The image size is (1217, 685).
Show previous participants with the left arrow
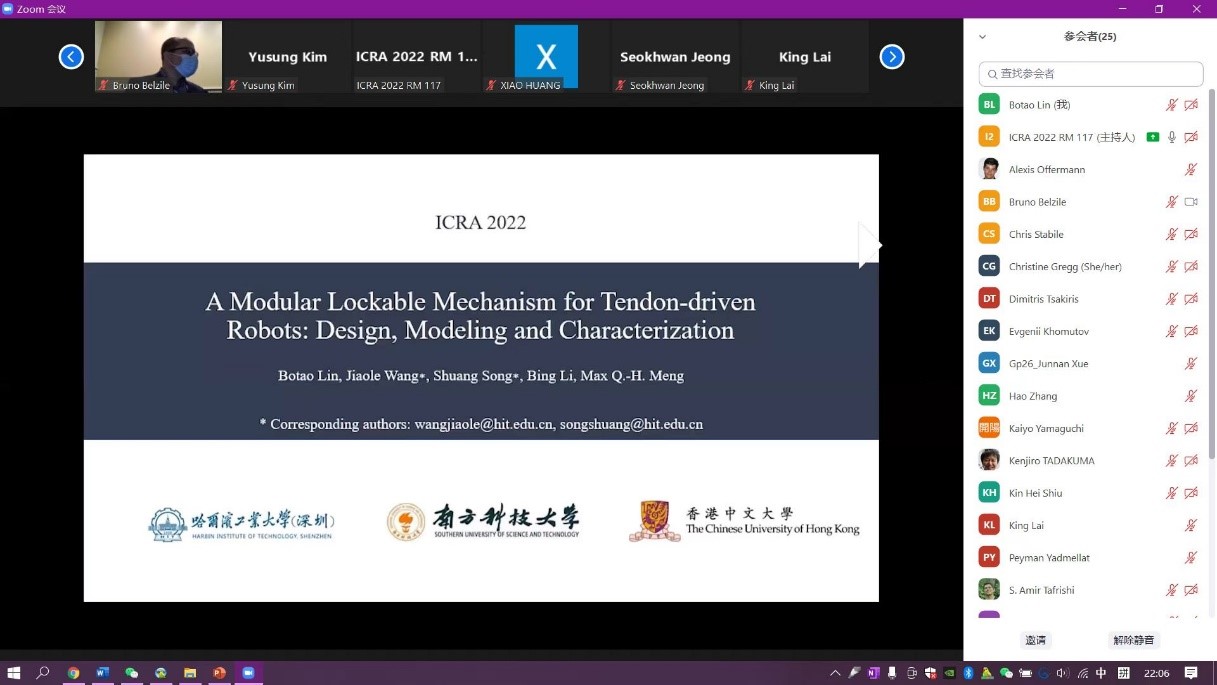tap(71, 57)
